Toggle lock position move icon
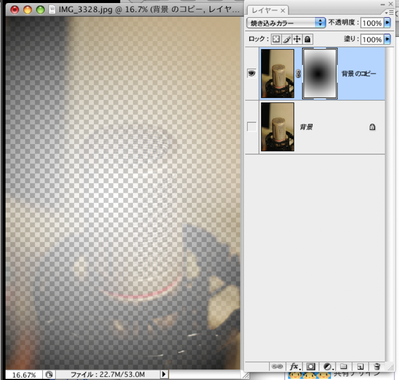This screenshot has width=399, height=380. coord(297,39)
